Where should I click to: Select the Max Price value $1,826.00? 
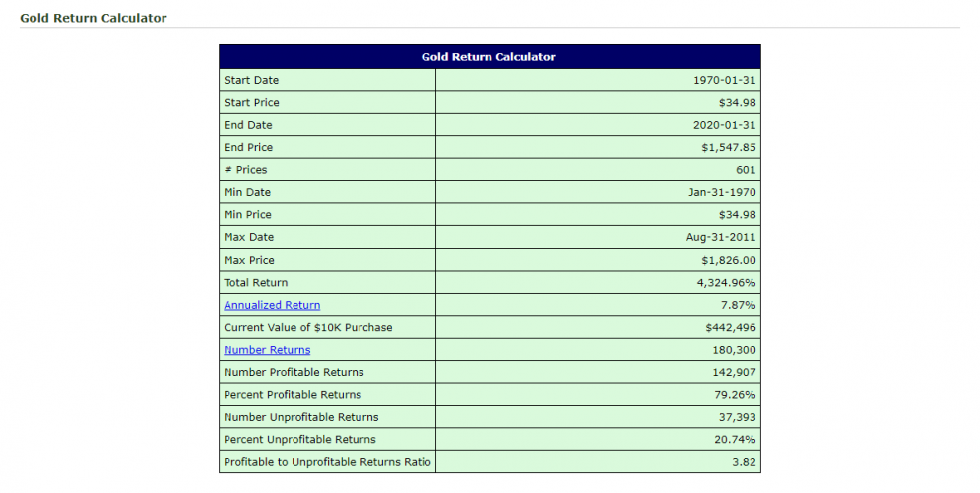point(729,260)
